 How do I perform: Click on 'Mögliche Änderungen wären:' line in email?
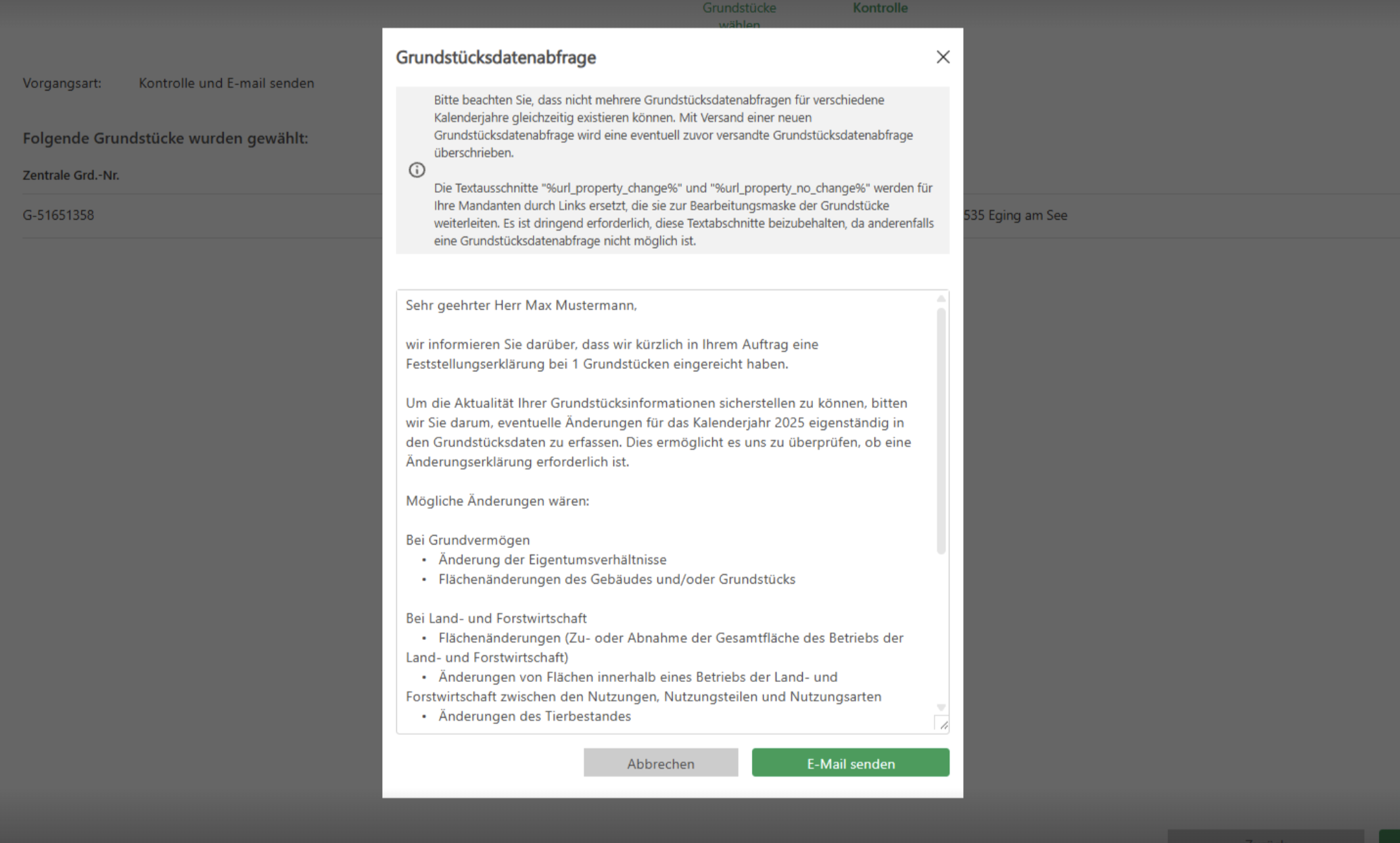[497, 501]
